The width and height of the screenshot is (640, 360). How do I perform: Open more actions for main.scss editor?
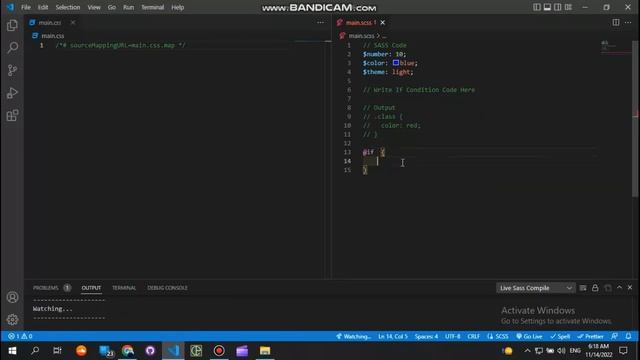[628, 22]
